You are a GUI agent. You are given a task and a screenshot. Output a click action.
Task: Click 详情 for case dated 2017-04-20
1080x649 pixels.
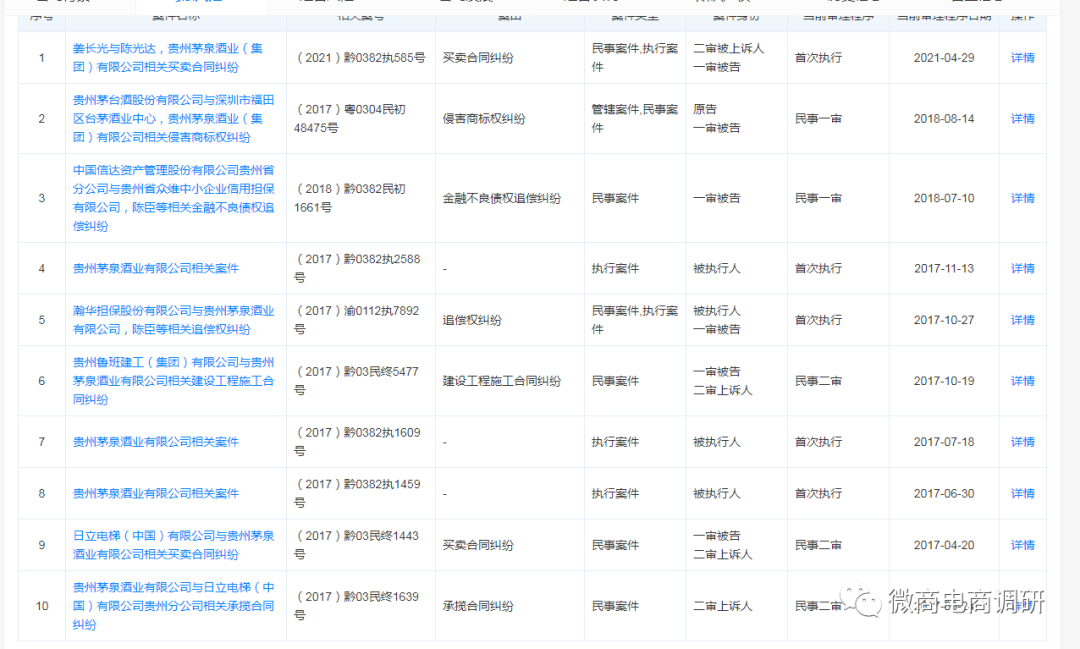pos(1022,545)
